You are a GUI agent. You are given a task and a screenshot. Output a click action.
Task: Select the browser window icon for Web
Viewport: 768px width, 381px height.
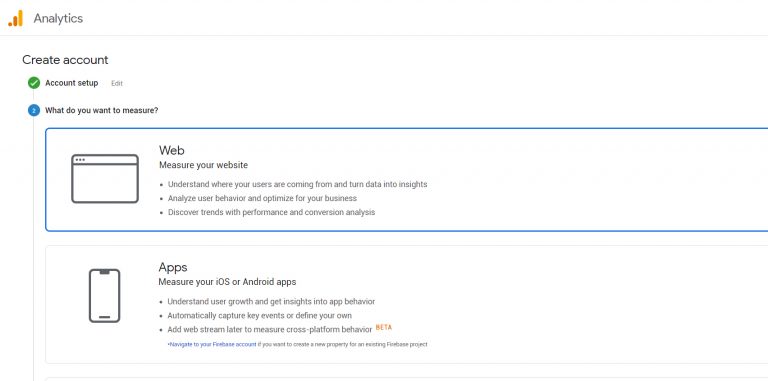tap(105, 179)
